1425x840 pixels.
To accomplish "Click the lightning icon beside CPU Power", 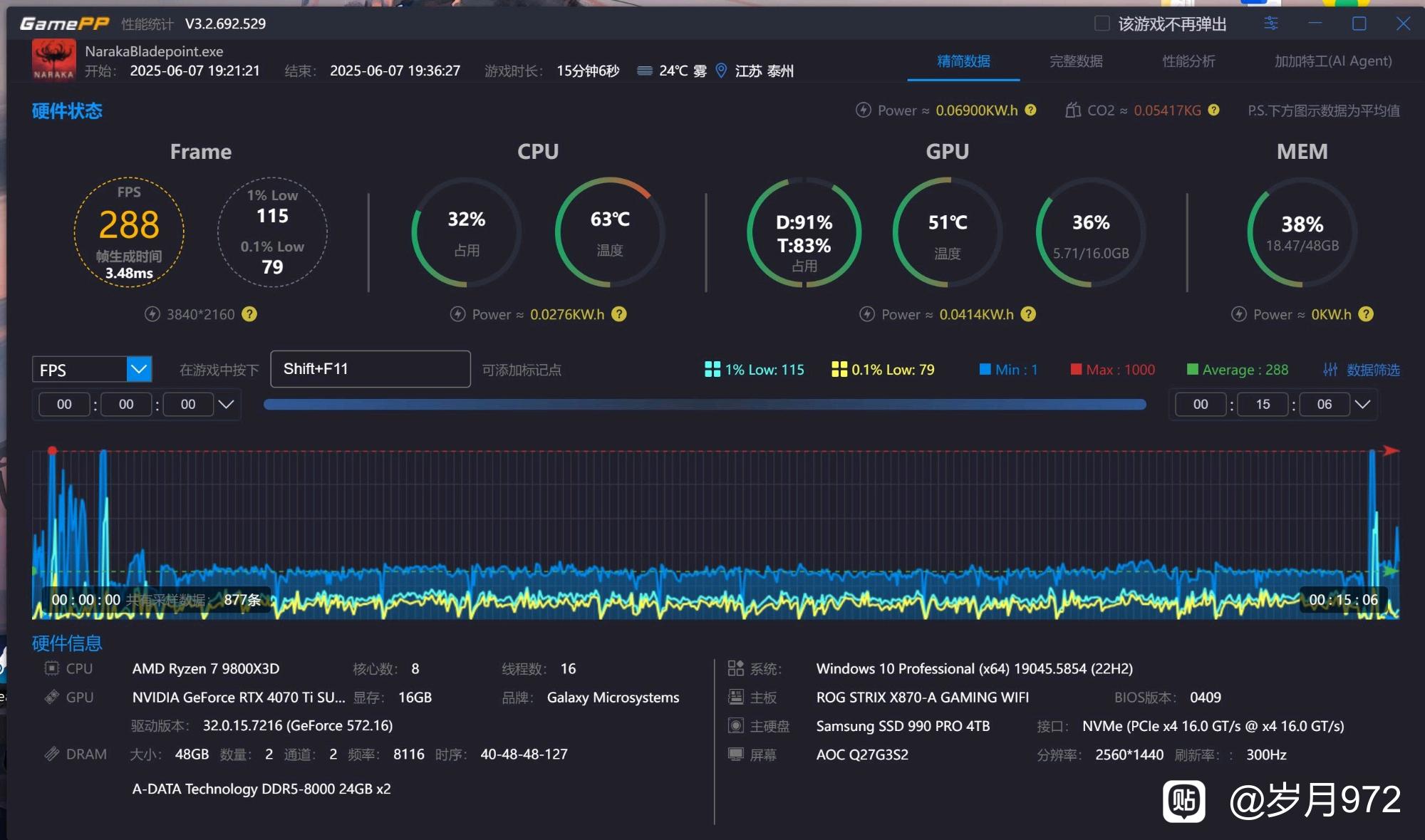I will [458, 314].
